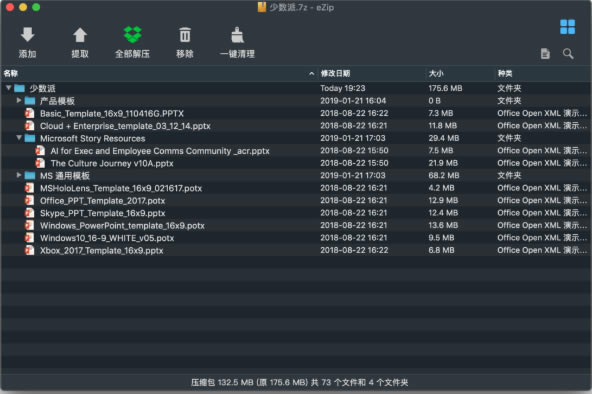Image resolution: width=592 pixels, height=394 pixels.
Task: Select Basic_Template_16x9_110416G.PPTX file name
Action: (x=112, y=113)
